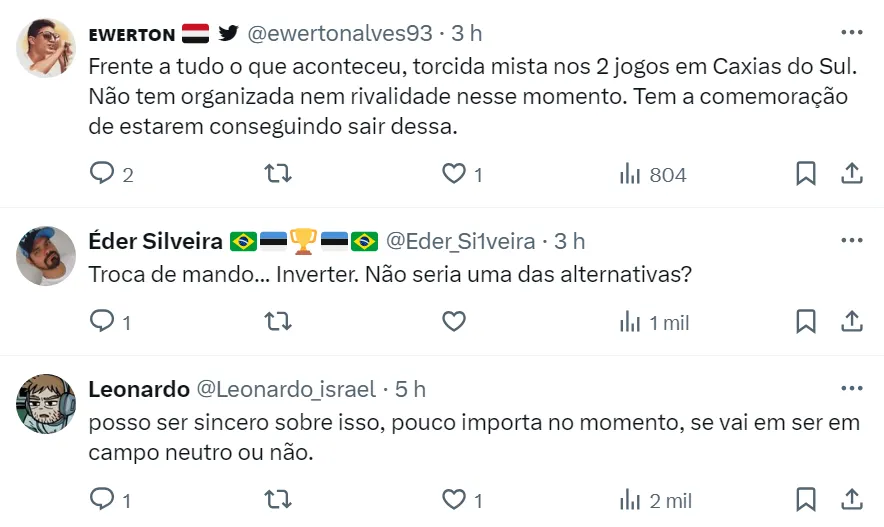Bookmark EWERTON's tweet

coord(805,174)
